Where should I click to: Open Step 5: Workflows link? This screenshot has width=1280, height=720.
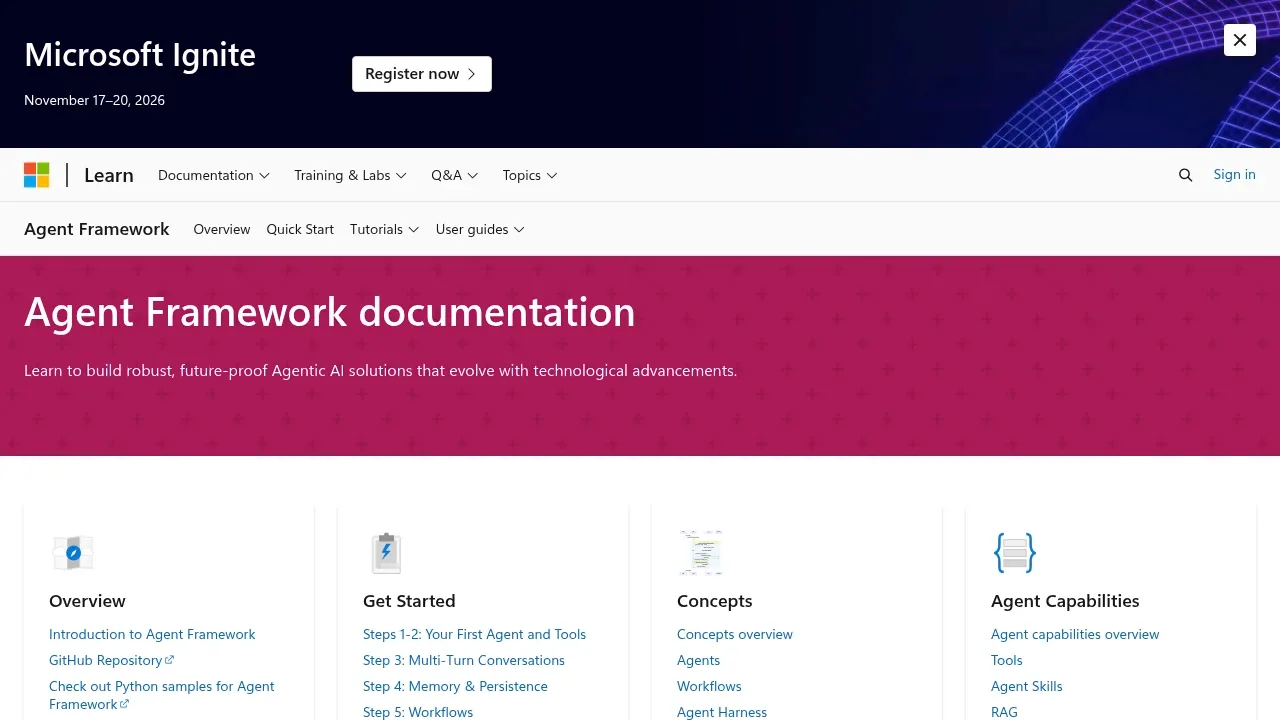(418, 712)
